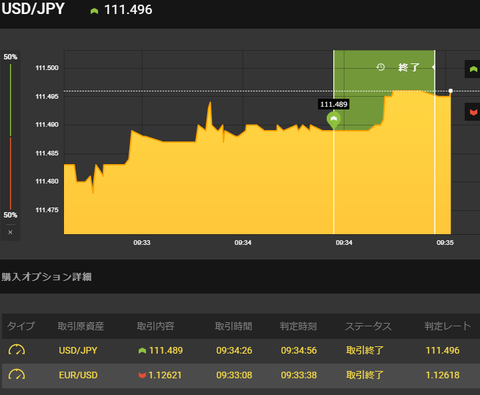
Task: Click the red down arrow beside 1.12621
Action: coord(142,375)
